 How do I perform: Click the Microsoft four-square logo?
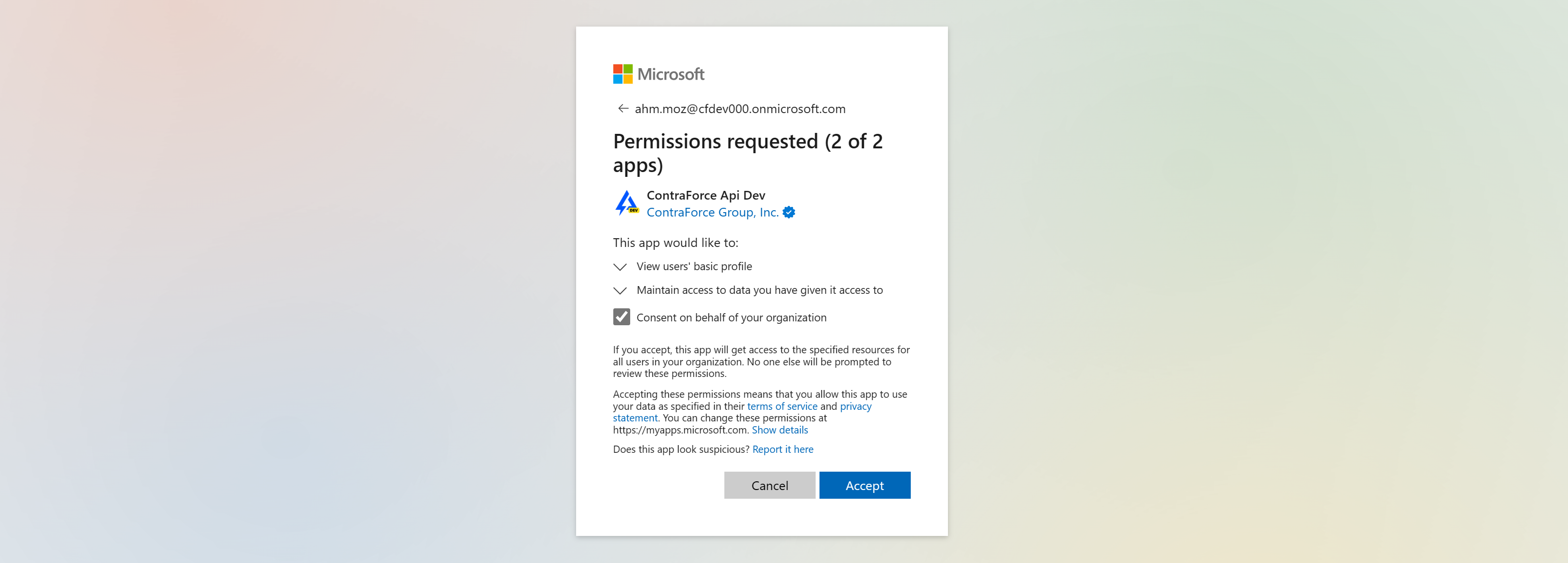(x=622, y=74)
